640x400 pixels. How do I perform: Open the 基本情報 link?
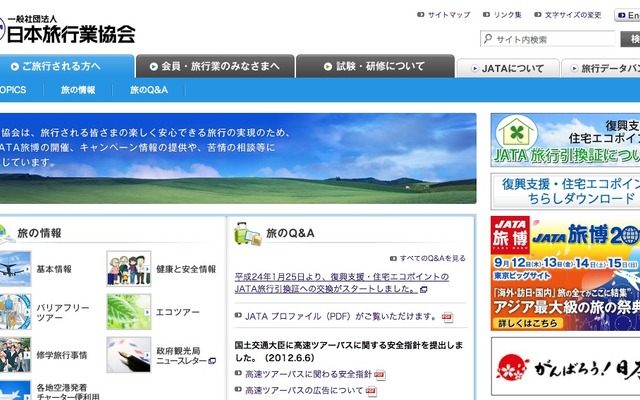54,269
